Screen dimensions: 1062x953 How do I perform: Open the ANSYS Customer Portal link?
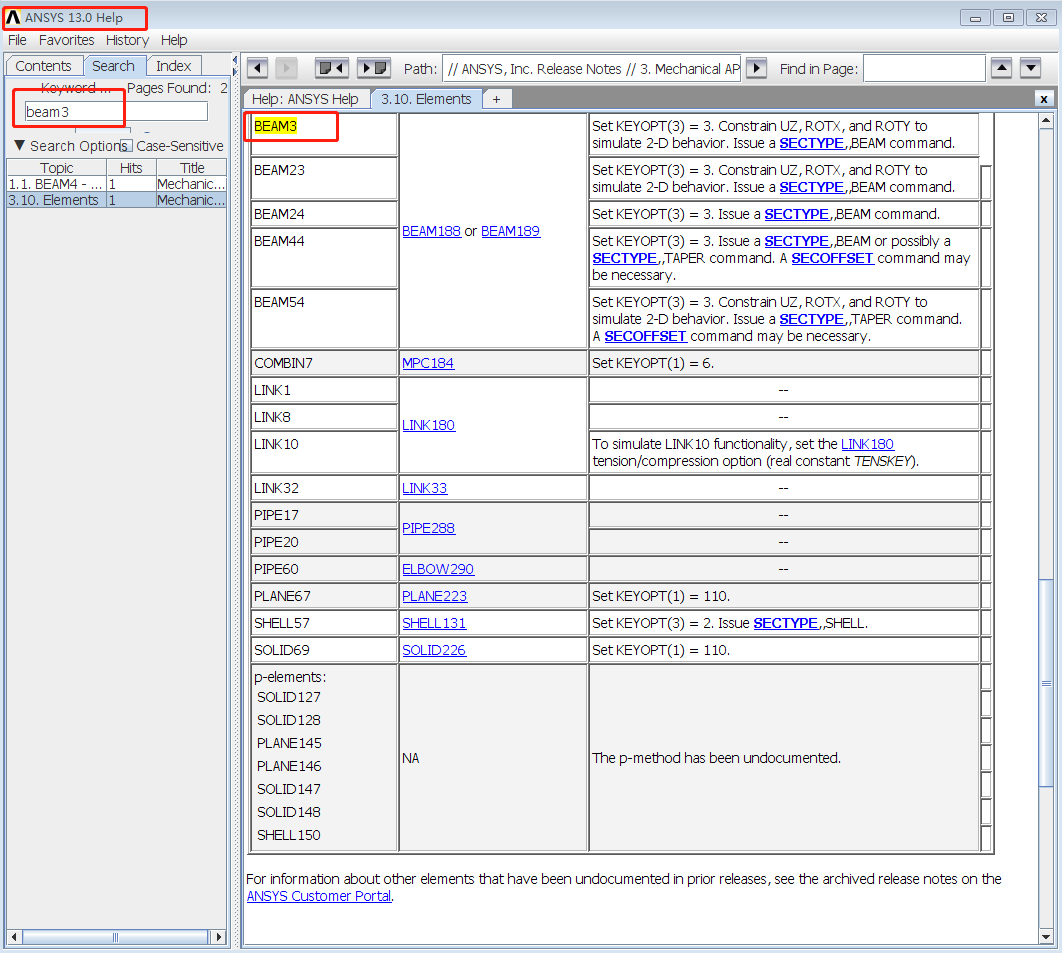319,896
